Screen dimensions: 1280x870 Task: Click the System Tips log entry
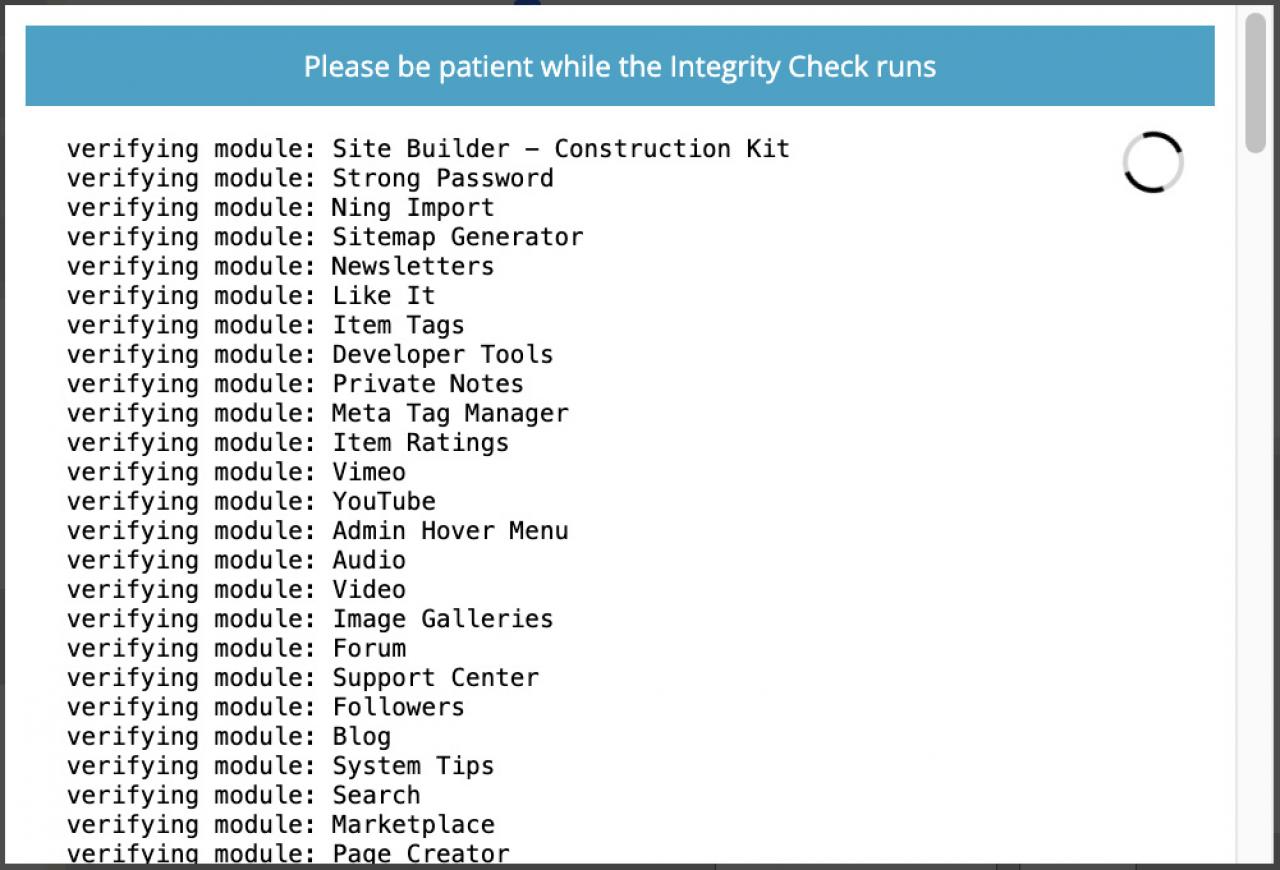[281, 766]
